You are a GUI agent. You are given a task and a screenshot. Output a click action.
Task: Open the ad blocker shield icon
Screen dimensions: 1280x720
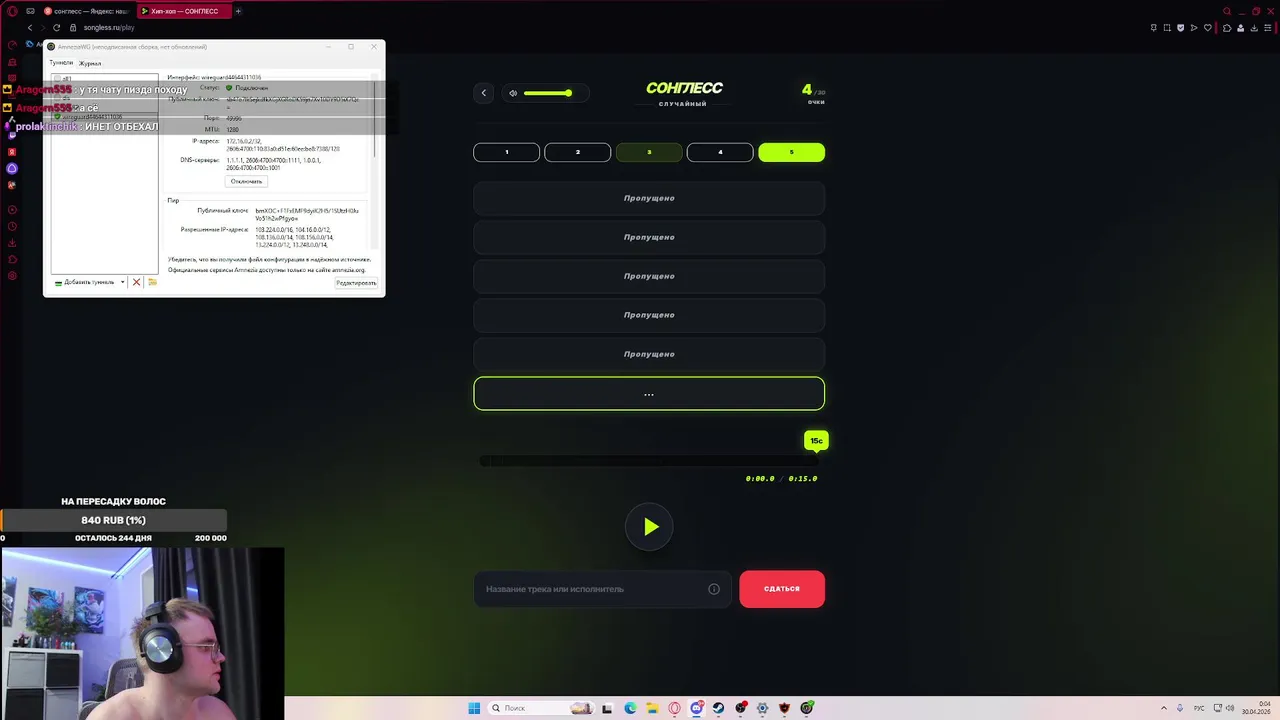click(x=1181, y=28)
